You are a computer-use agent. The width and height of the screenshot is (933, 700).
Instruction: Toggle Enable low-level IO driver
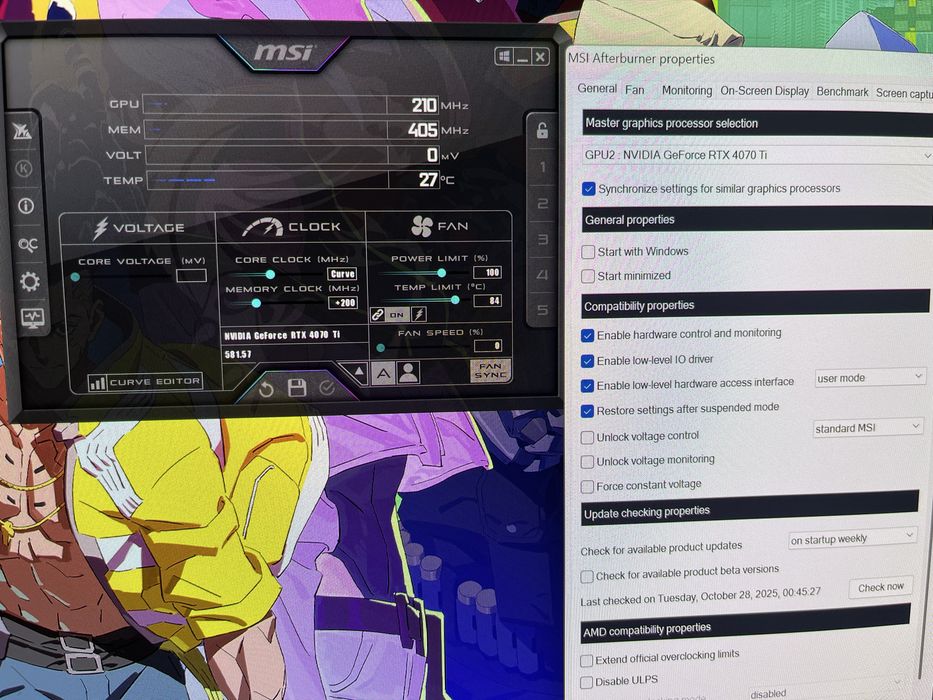[x=587, y=361]
